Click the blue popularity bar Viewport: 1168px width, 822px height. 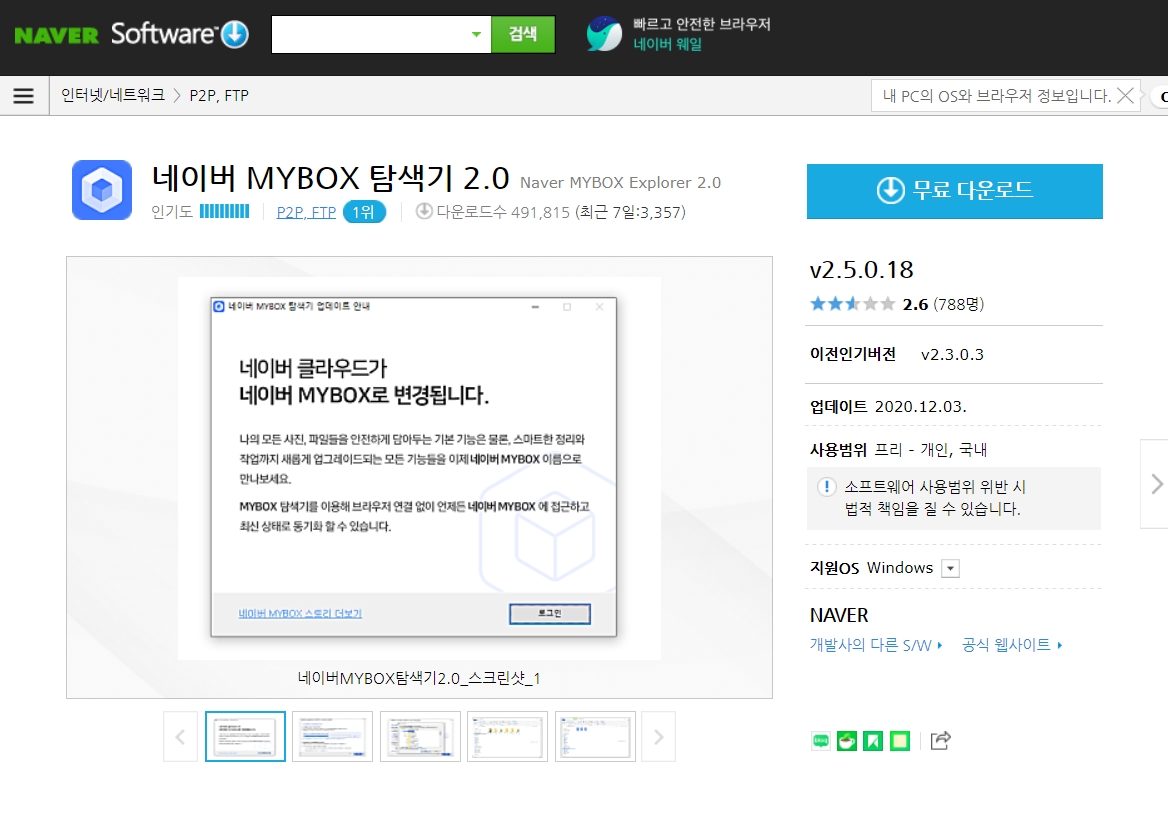[x=224, y=211]
